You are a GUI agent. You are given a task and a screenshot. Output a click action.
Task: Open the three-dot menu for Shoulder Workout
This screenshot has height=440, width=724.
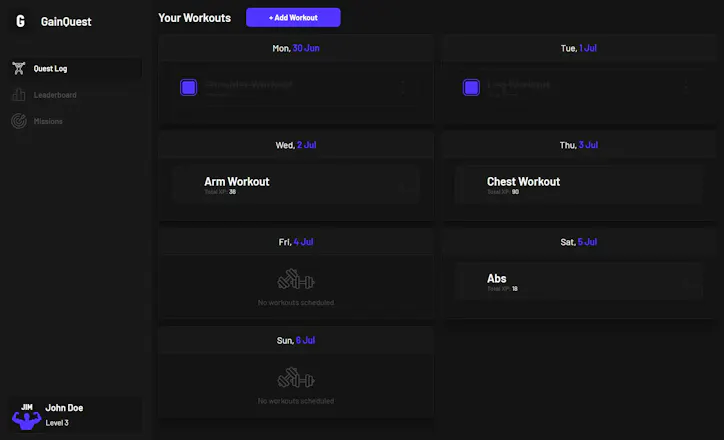click(403, 87)
